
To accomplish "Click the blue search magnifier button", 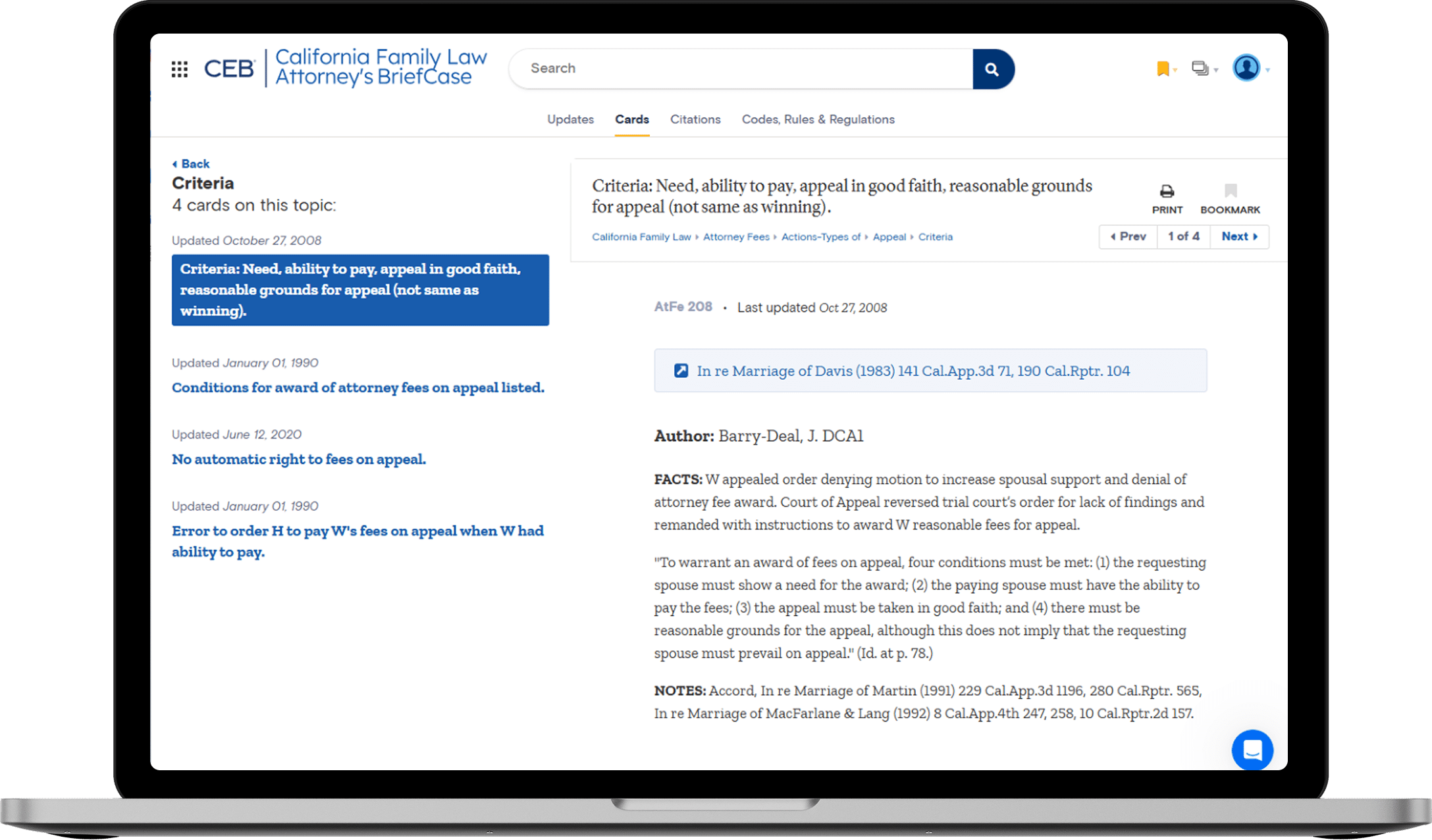I will coord(992,69).
